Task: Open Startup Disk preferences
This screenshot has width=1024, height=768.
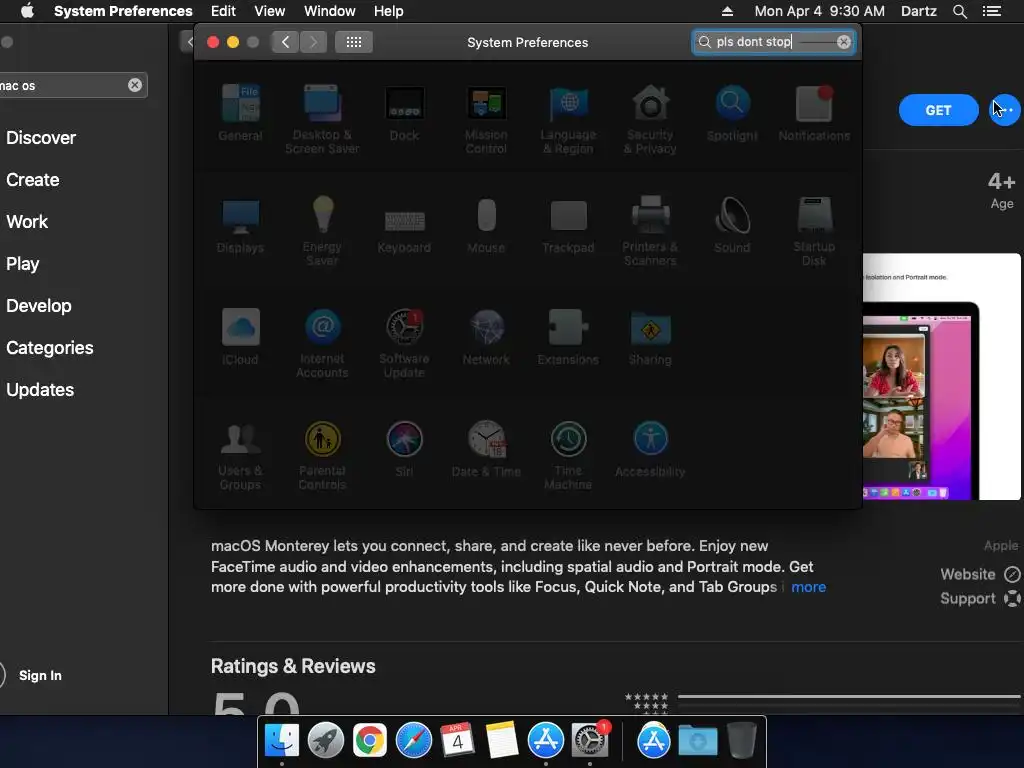Action: point(814,231)
